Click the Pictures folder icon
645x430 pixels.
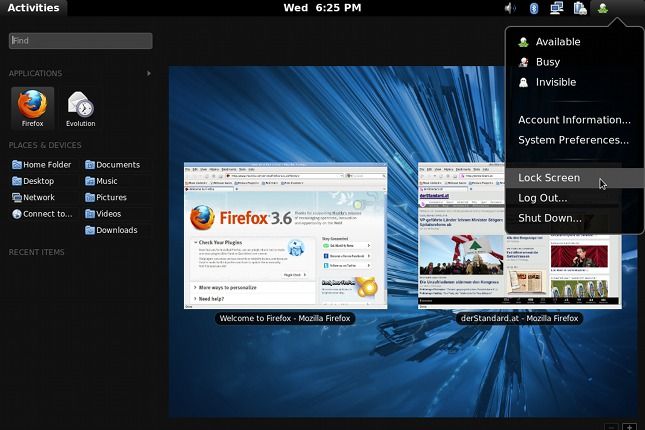(x=90, y=198)
